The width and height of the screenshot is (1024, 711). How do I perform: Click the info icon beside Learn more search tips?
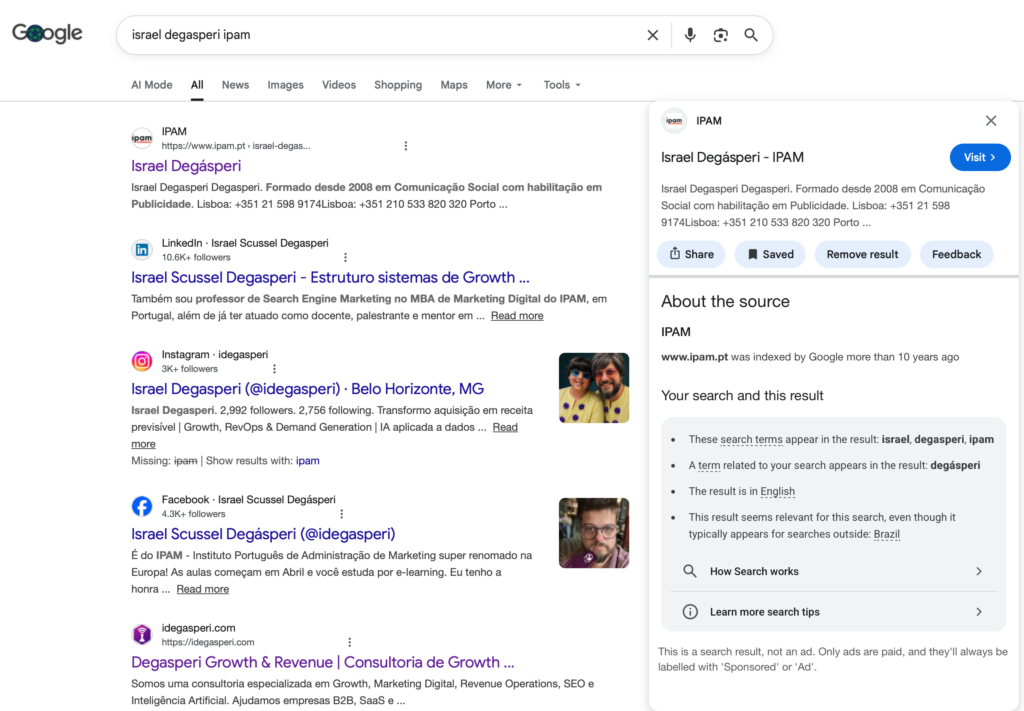click(x=690, y=612)
